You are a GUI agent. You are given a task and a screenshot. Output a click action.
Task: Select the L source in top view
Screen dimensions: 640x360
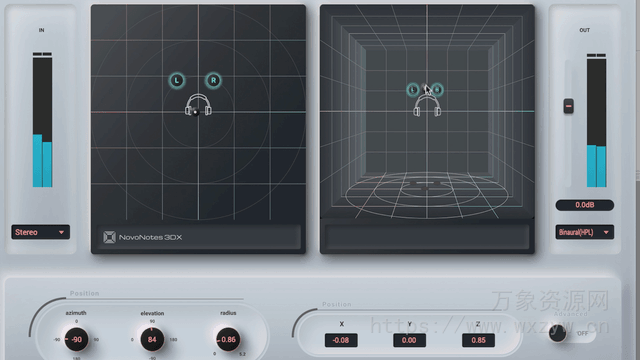177,80
